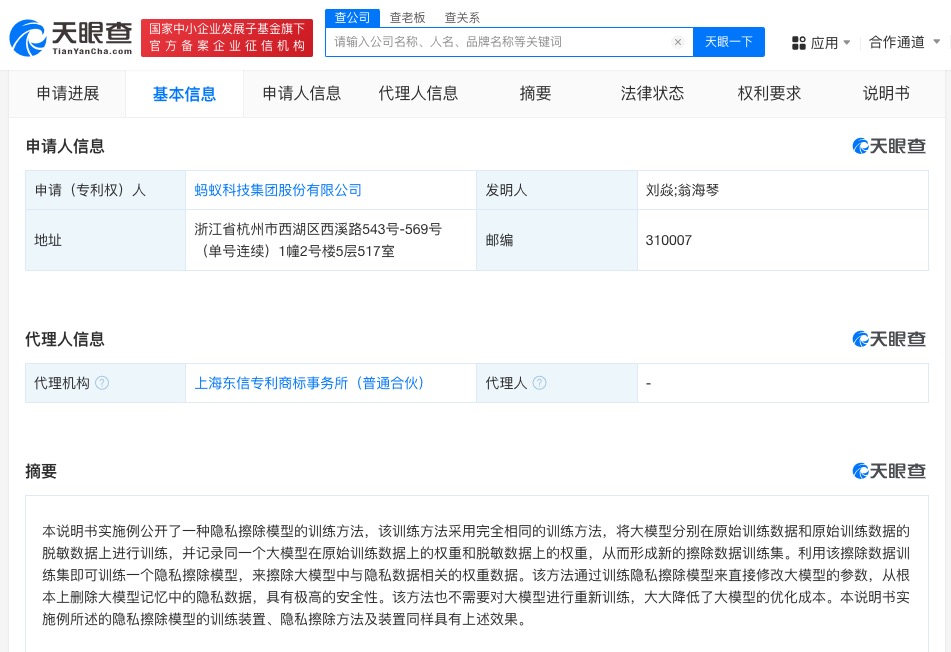Click the 应用 grid icon
Screen dimensions: 951x652
click(x=799, y=42)
